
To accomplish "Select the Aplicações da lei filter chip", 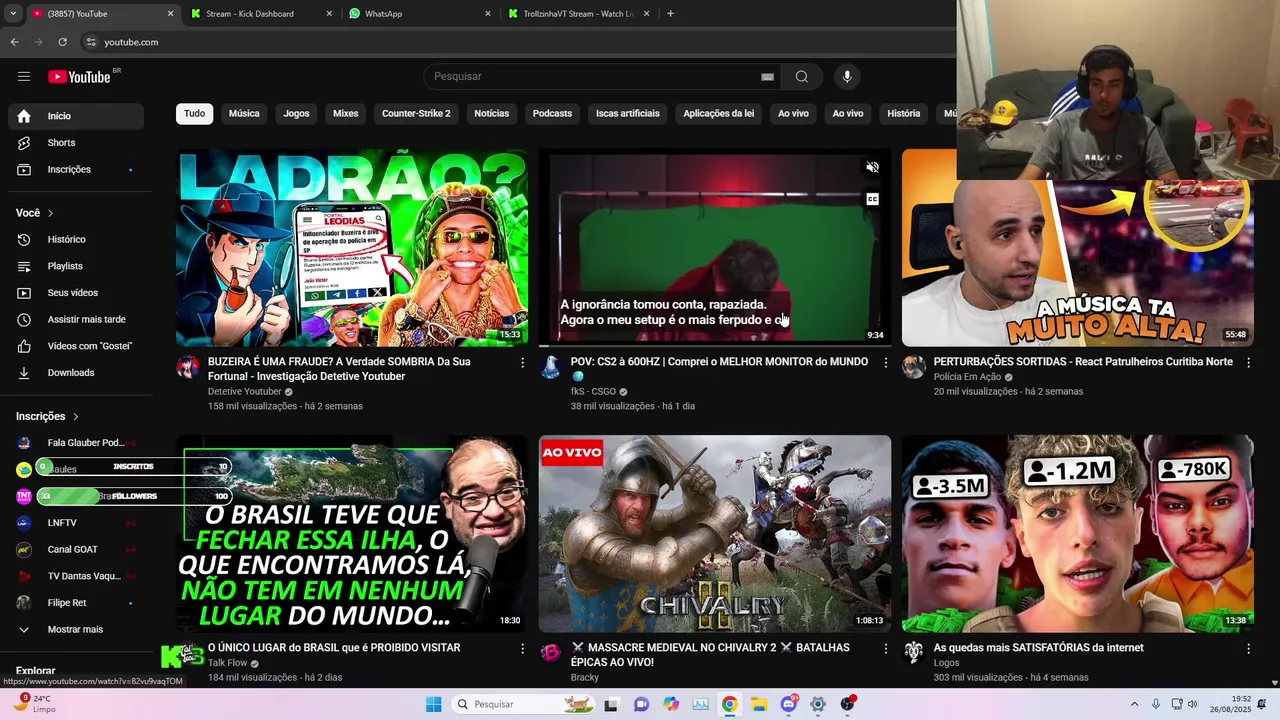I will pyautogui.click(x=719, y=114).
